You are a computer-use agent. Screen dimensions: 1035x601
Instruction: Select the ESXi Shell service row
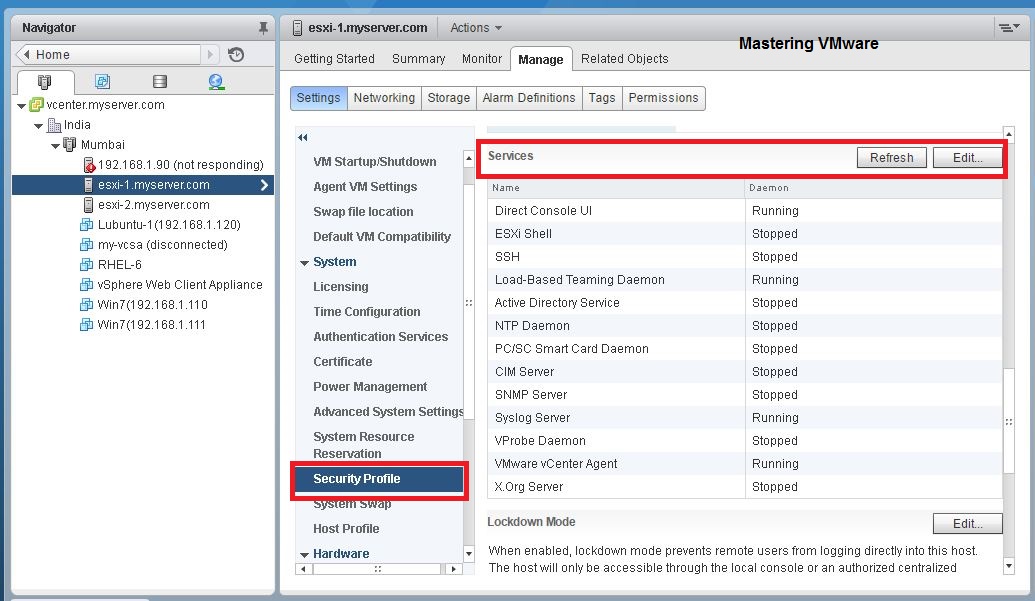[745, 234]
